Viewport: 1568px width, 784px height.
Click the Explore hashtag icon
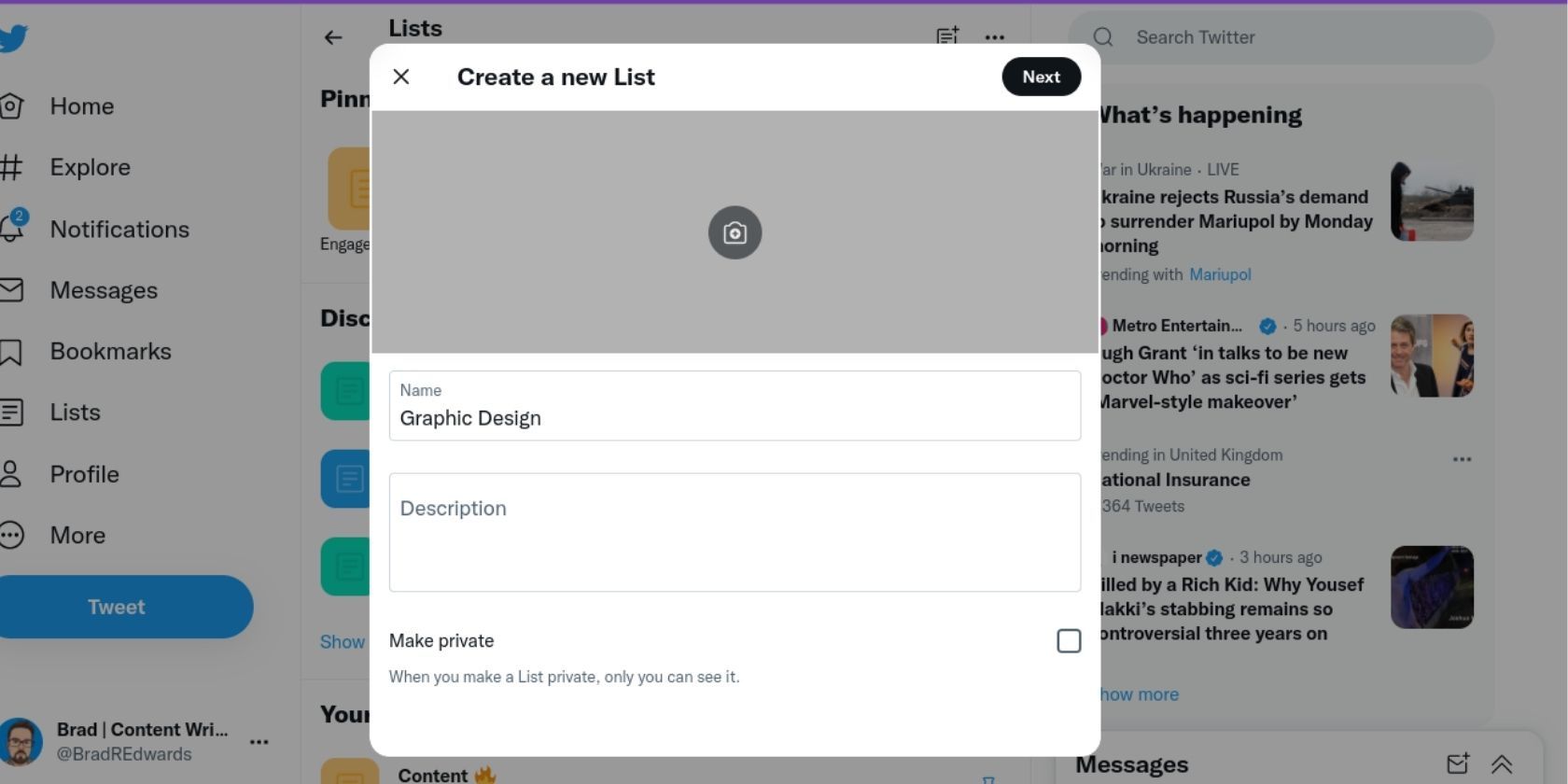coord(12,167)
